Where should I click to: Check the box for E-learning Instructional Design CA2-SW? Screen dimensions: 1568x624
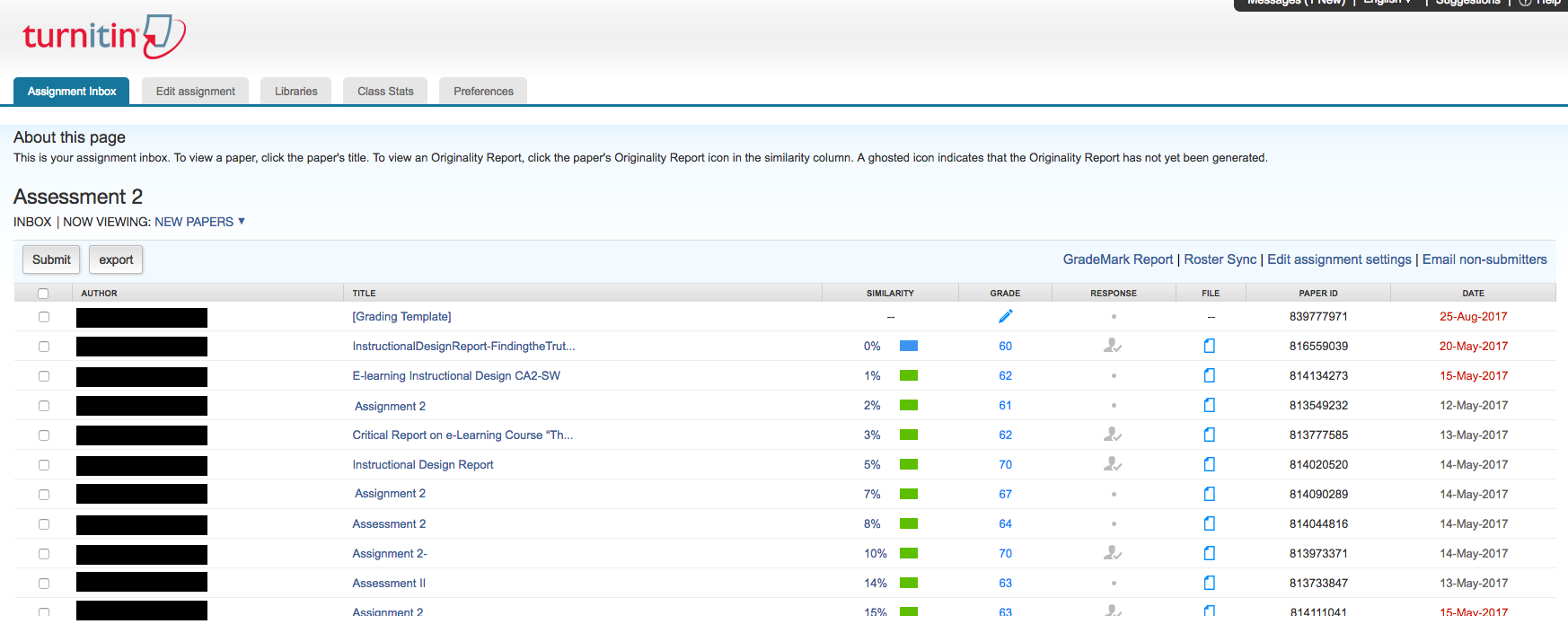click(x=44, y=376)
